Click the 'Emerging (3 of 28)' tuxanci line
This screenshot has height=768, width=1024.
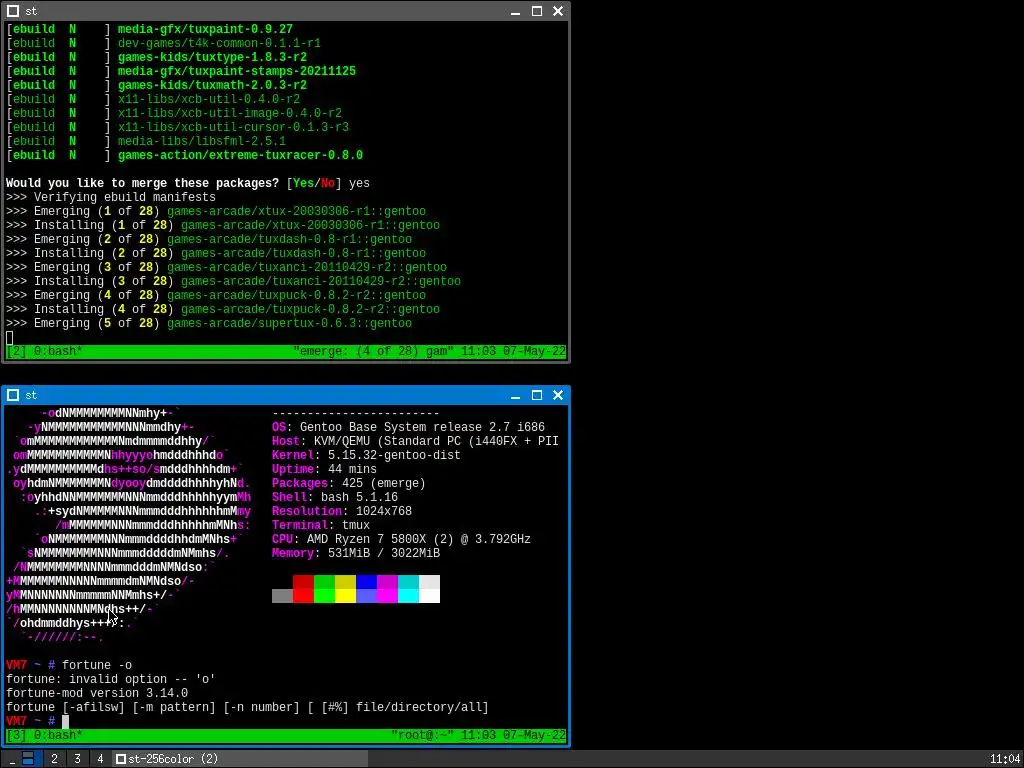(x=226, y=267)
